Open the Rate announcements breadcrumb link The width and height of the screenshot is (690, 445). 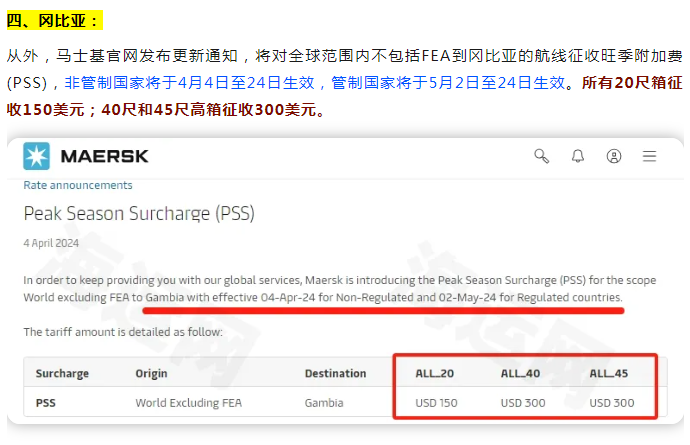(x=78, y=185)
